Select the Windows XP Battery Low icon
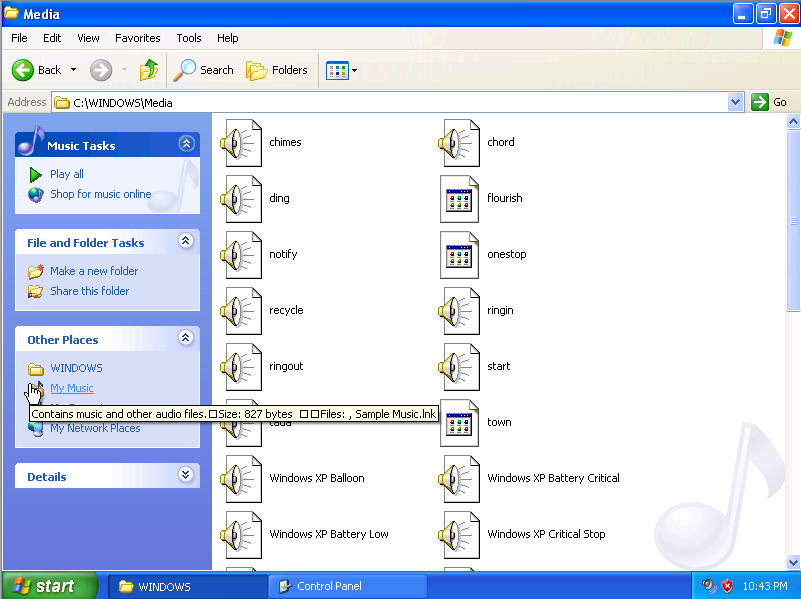 coord(241,535)
